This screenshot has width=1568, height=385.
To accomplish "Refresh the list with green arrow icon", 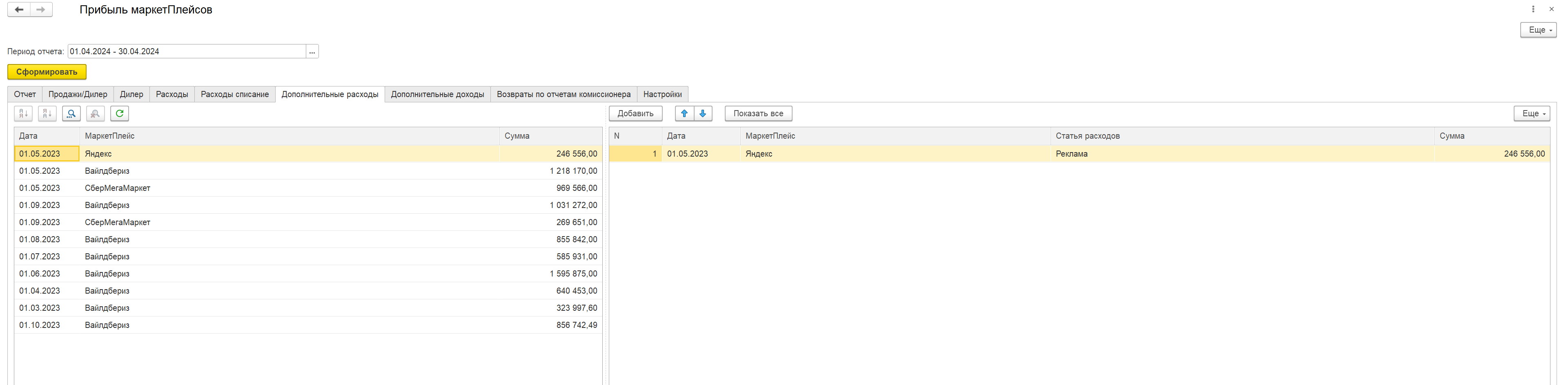I will click(x=119, y=113).
